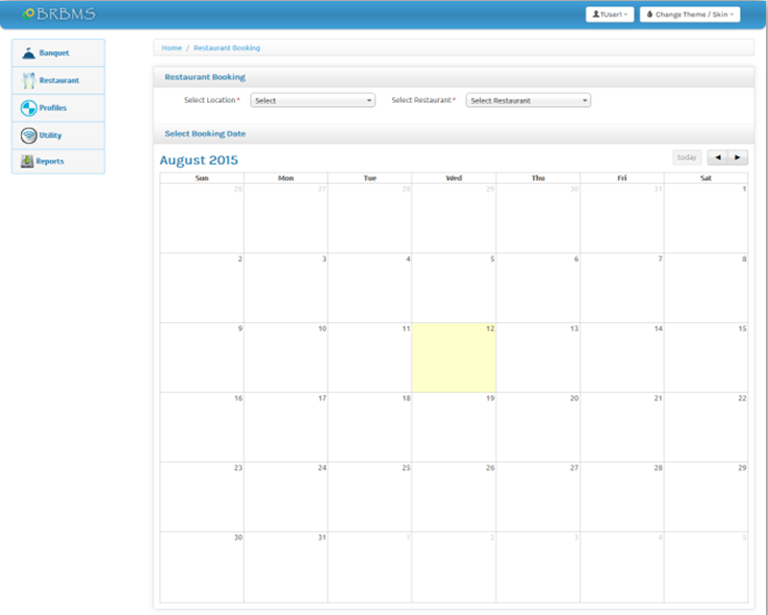Select the highlighted August 12 cell
The height and width of the screenshot is (615, 768).
[x=453, y=357]
